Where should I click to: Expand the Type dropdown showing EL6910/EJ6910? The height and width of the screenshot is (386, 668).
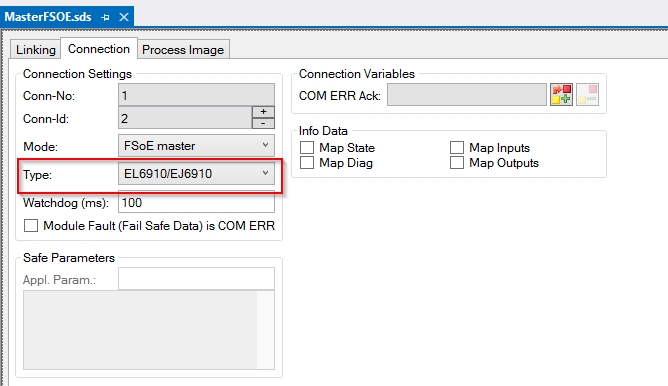pyautogui.click(x=196, y=173)
